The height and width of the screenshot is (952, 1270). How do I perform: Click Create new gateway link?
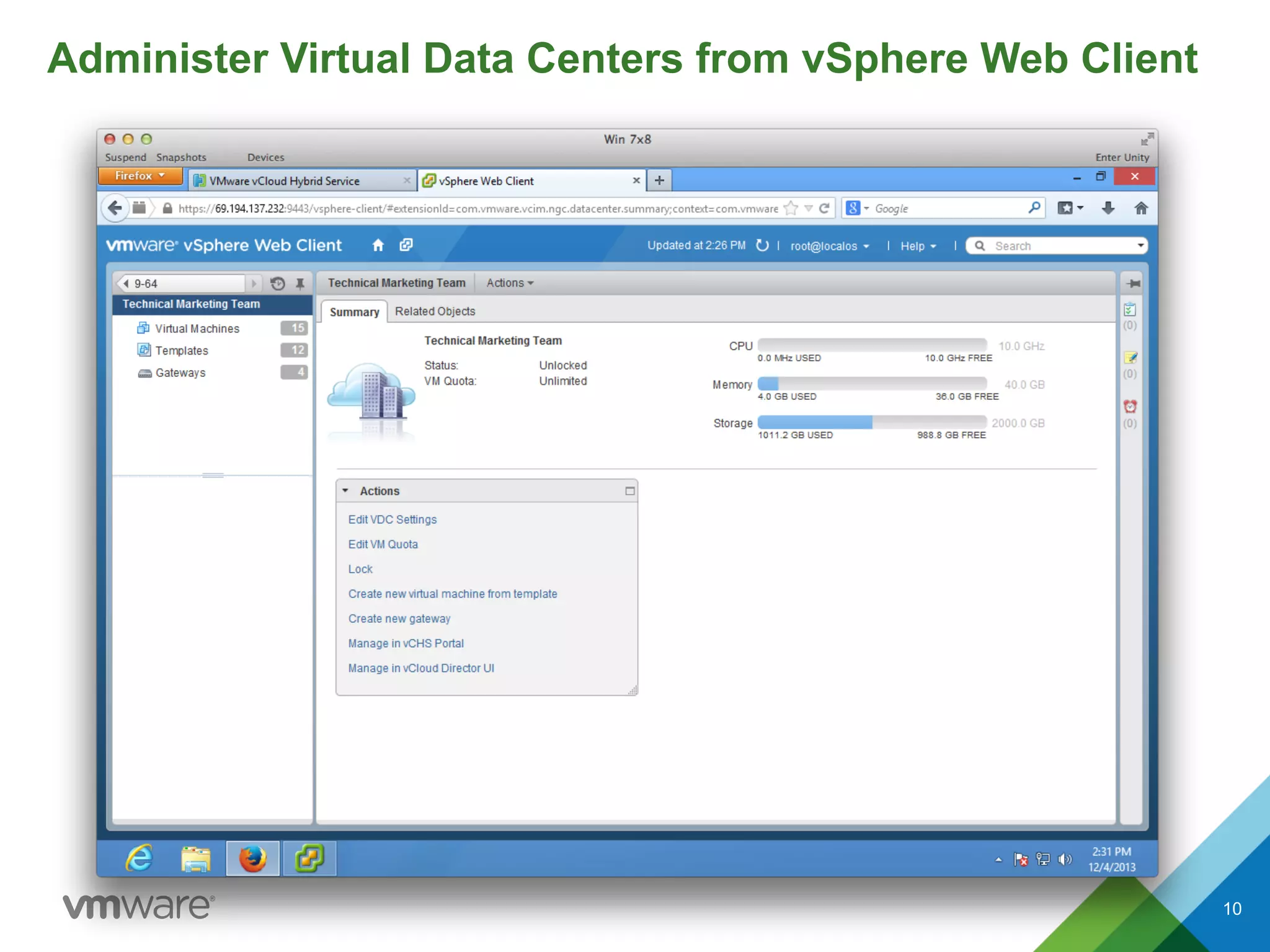click(399, 619)
